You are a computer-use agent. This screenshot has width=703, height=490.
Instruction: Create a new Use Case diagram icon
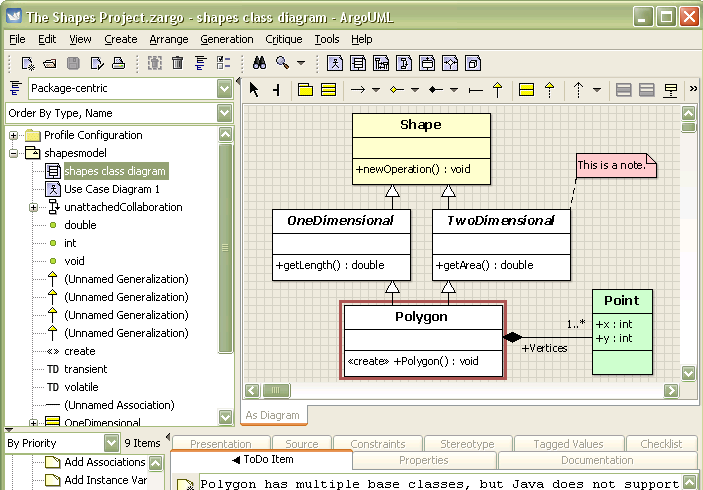(x=335, y=63)
